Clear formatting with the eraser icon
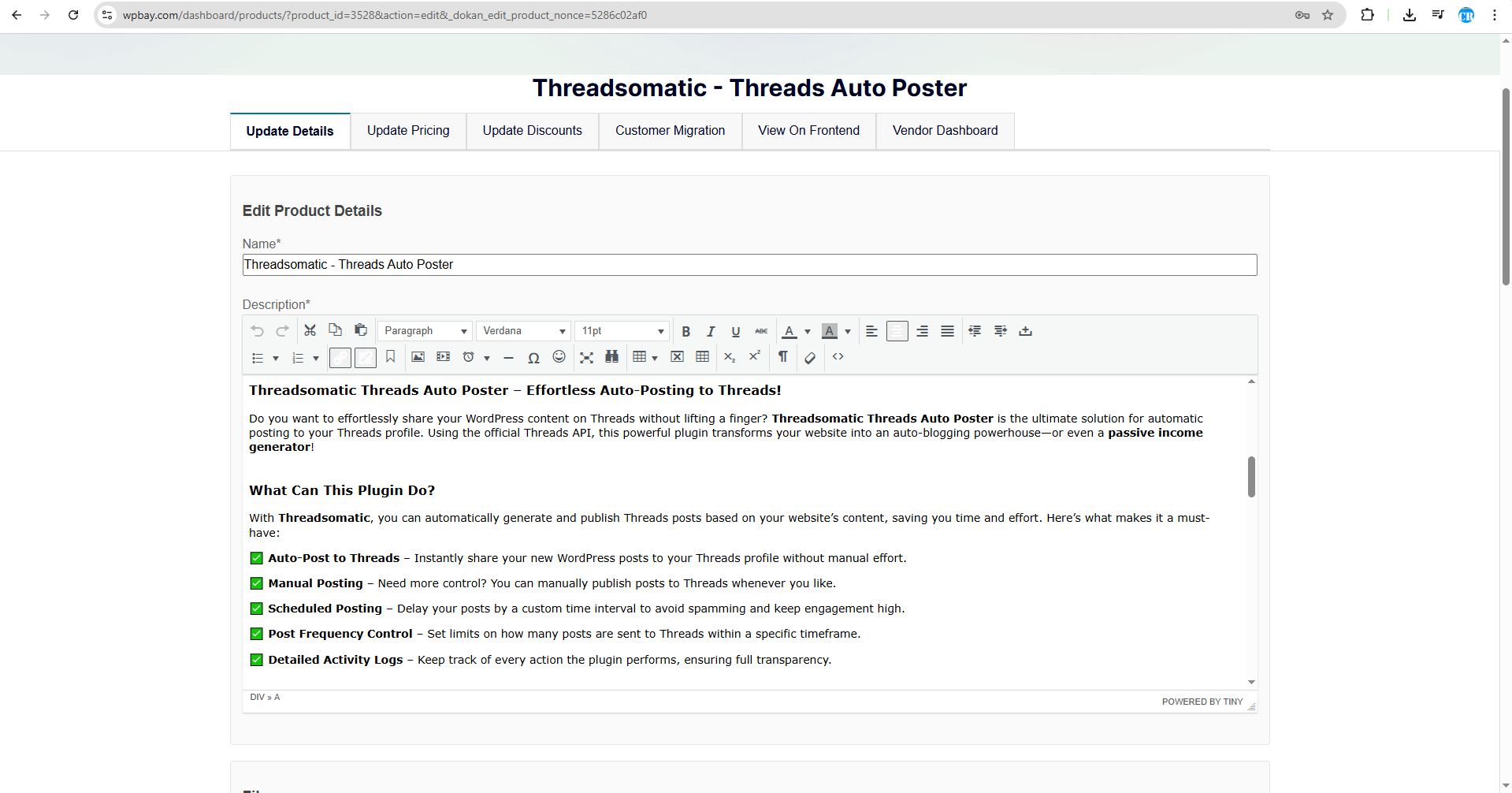Image resolution: width=1512 pixels, height=793 pixels. (810, 358)
